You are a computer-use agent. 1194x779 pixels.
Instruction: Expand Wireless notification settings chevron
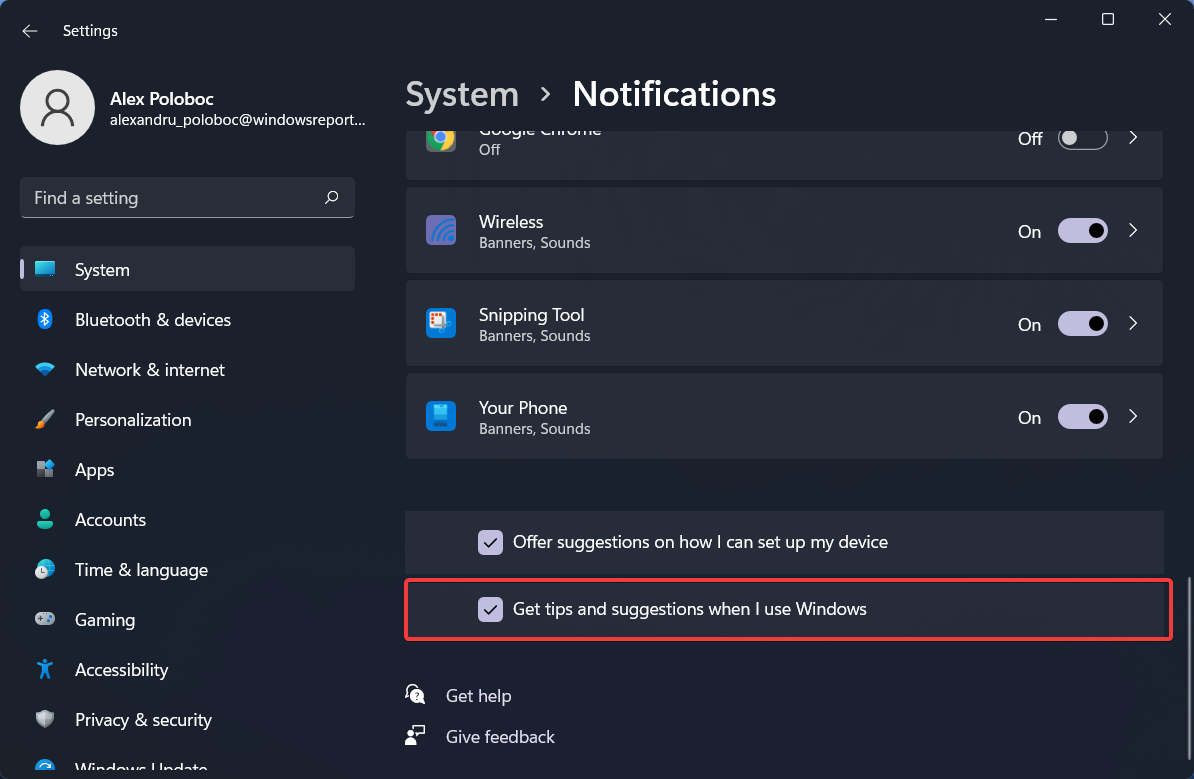[x=1133, y=231]
